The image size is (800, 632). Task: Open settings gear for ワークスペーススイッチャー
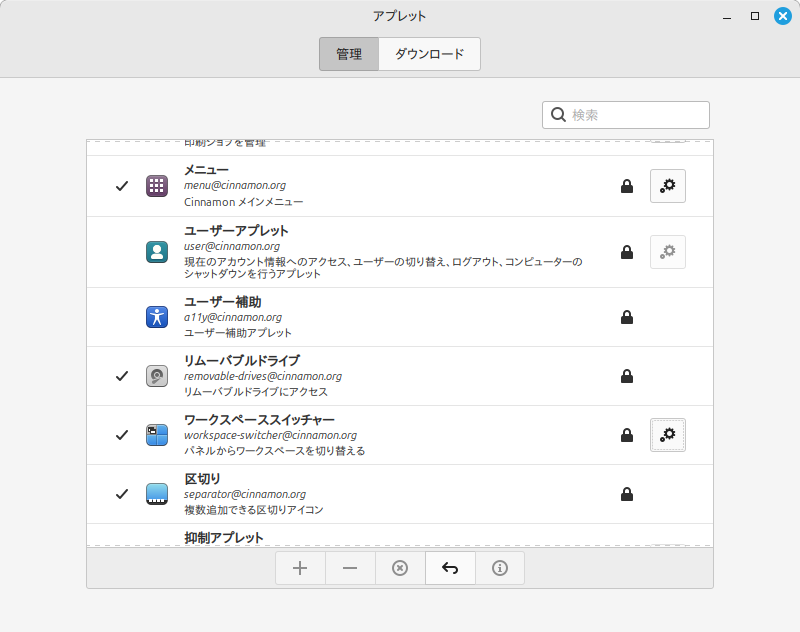pos(667,435)
